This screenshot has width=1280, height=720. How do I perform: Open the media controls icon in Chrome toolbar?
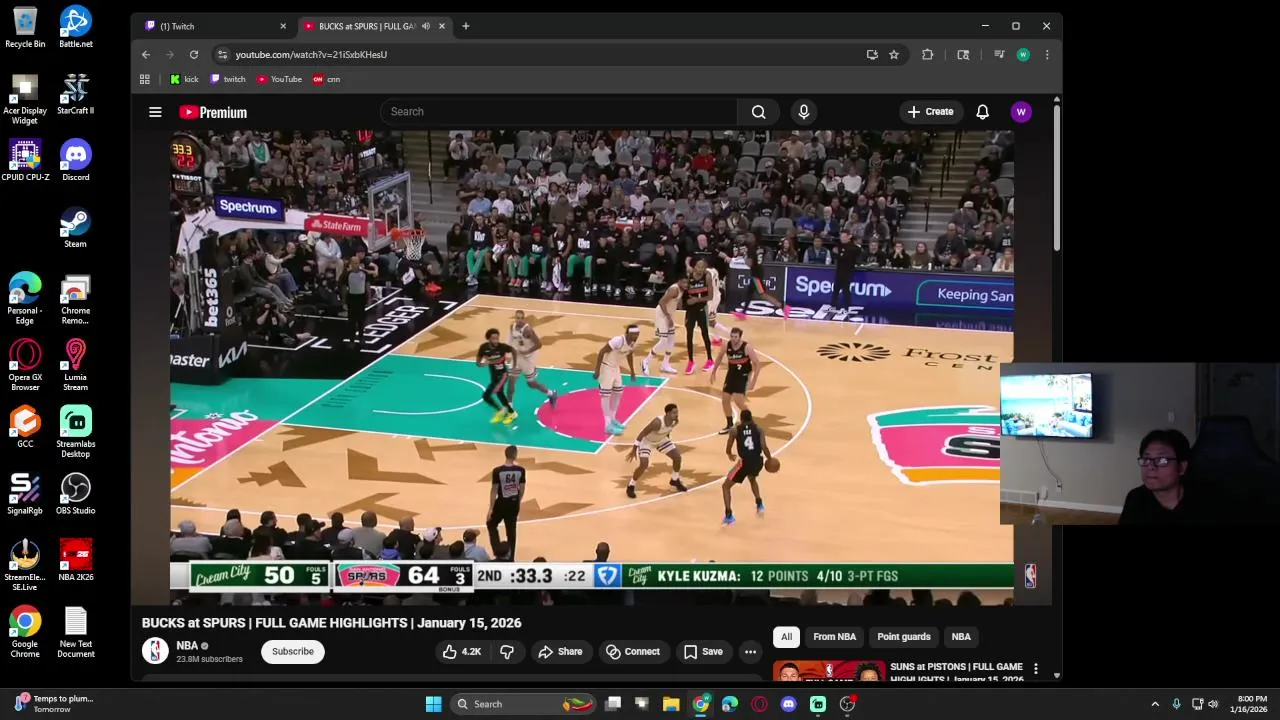[x=999, y=55]
